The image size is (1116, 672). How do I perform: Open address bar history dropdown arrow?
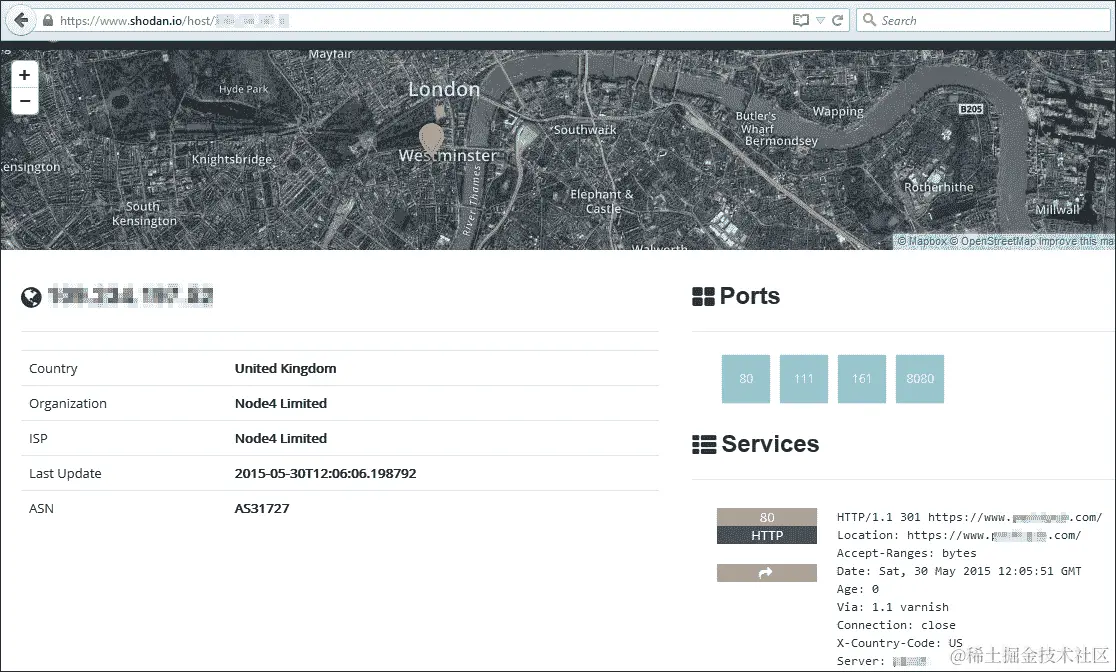820,21
